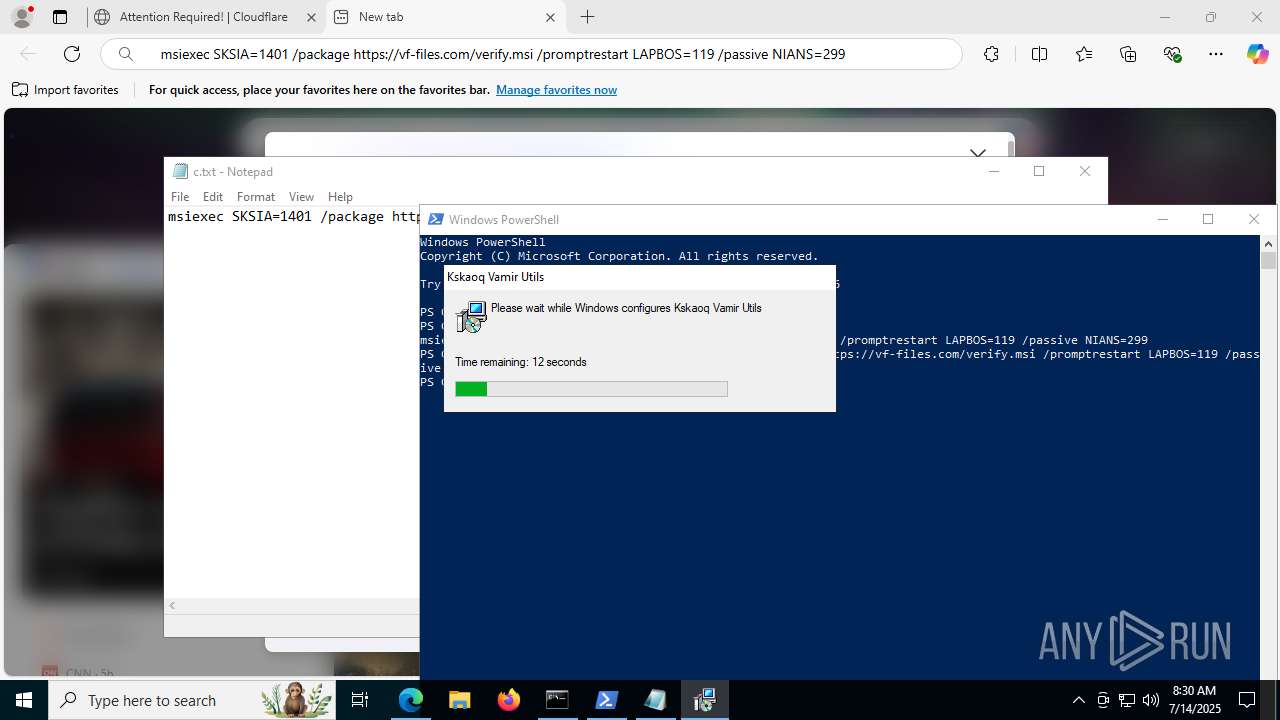1280x720 pixels.
Task: Open PowerShell taskbar icon
Action: tap(606, 700)
